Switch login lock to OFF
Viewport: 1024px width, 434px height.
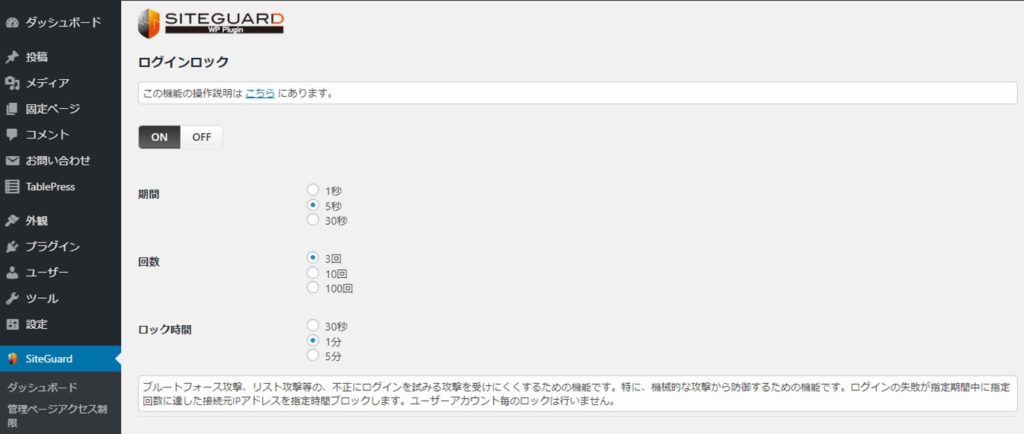point(201,137)
